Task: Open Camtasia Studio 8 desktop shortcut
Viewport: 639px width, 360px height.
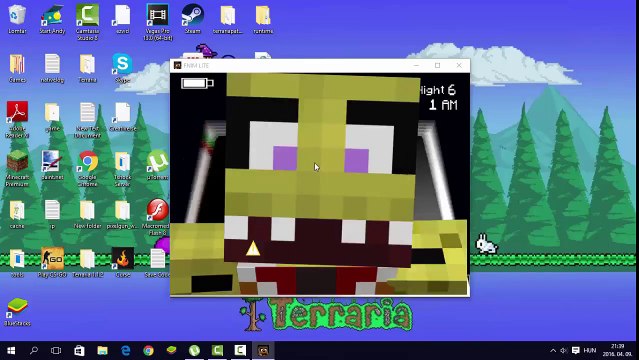Action: (x=88, y=22)
